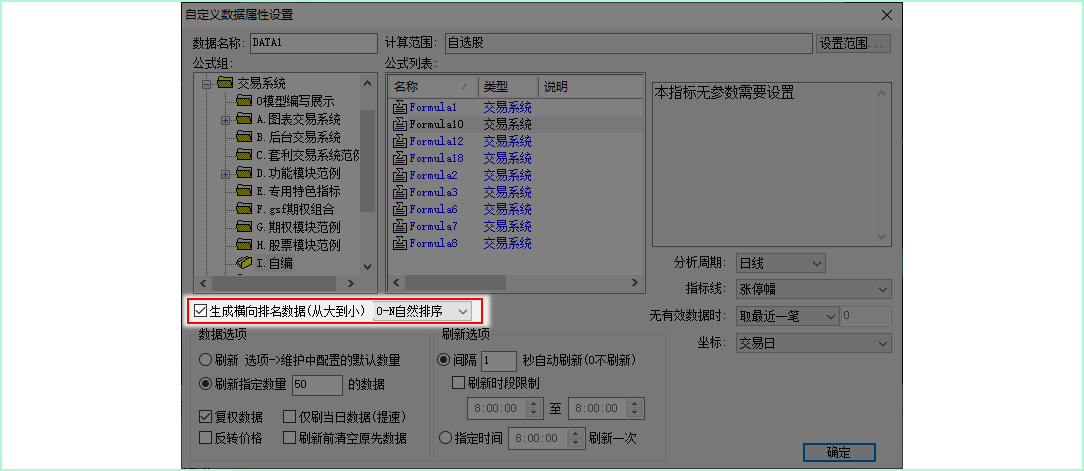Screen dimensions: 1084x471
Task: Click the 类型 column header
Action: coord(508,87)
